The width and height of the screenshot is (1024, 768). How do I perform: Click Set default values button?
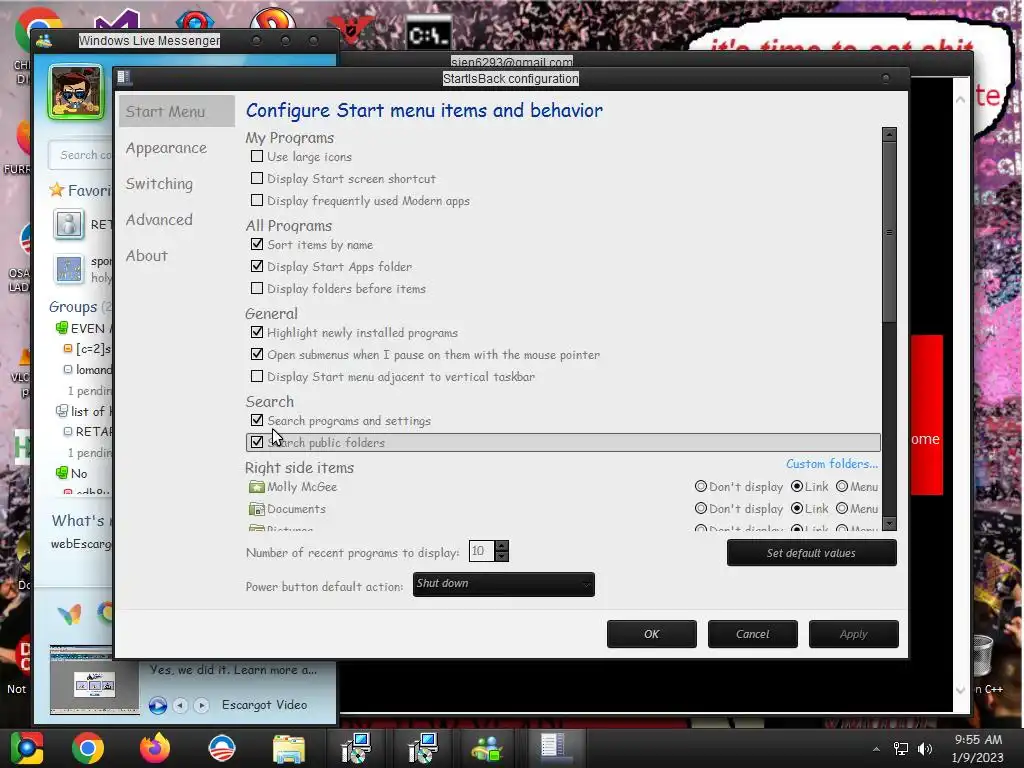coord(811,553)
